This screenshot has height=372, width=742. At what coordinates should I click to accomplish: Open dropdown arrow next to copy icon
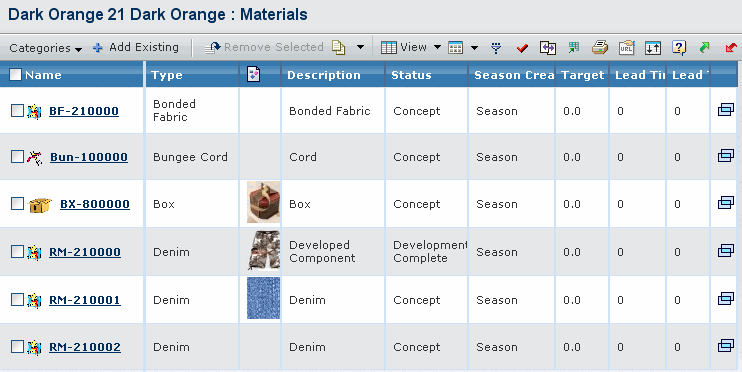360,47
